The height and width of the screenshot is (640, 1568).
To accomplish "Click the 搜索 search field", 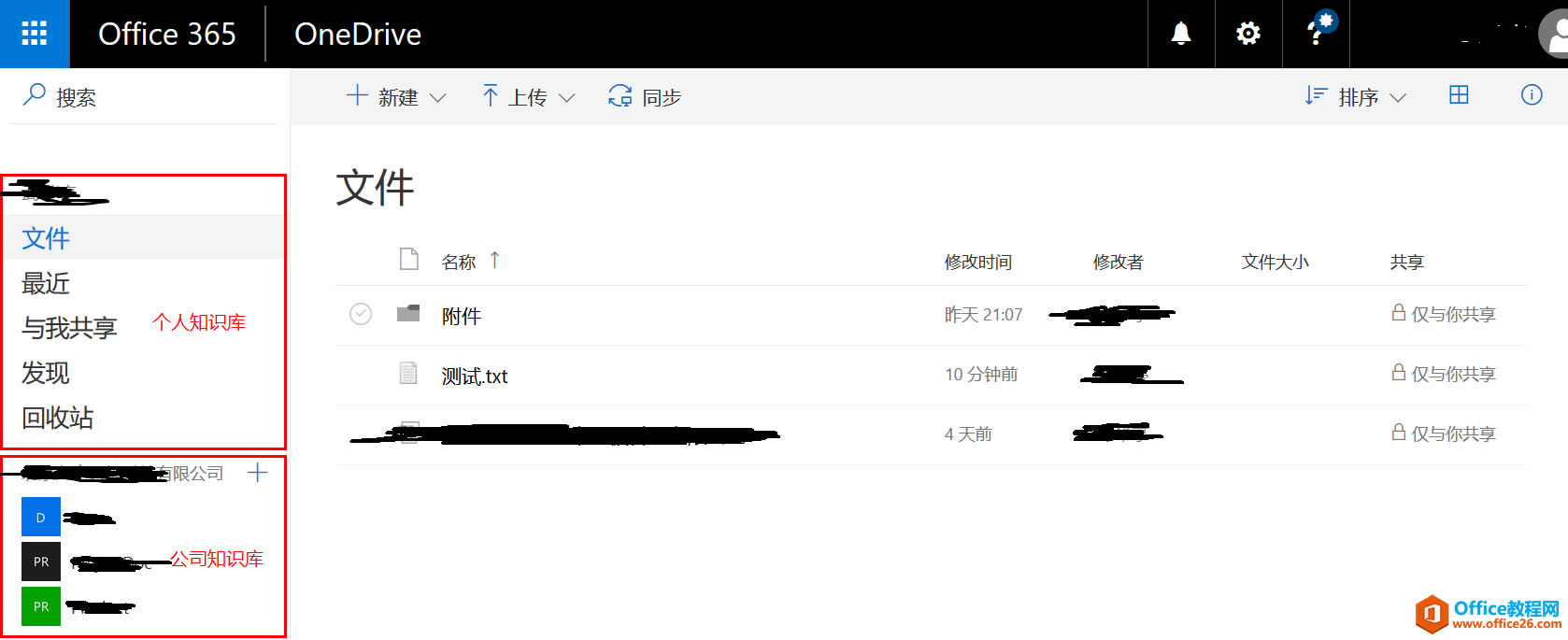I will click(145, 96).
